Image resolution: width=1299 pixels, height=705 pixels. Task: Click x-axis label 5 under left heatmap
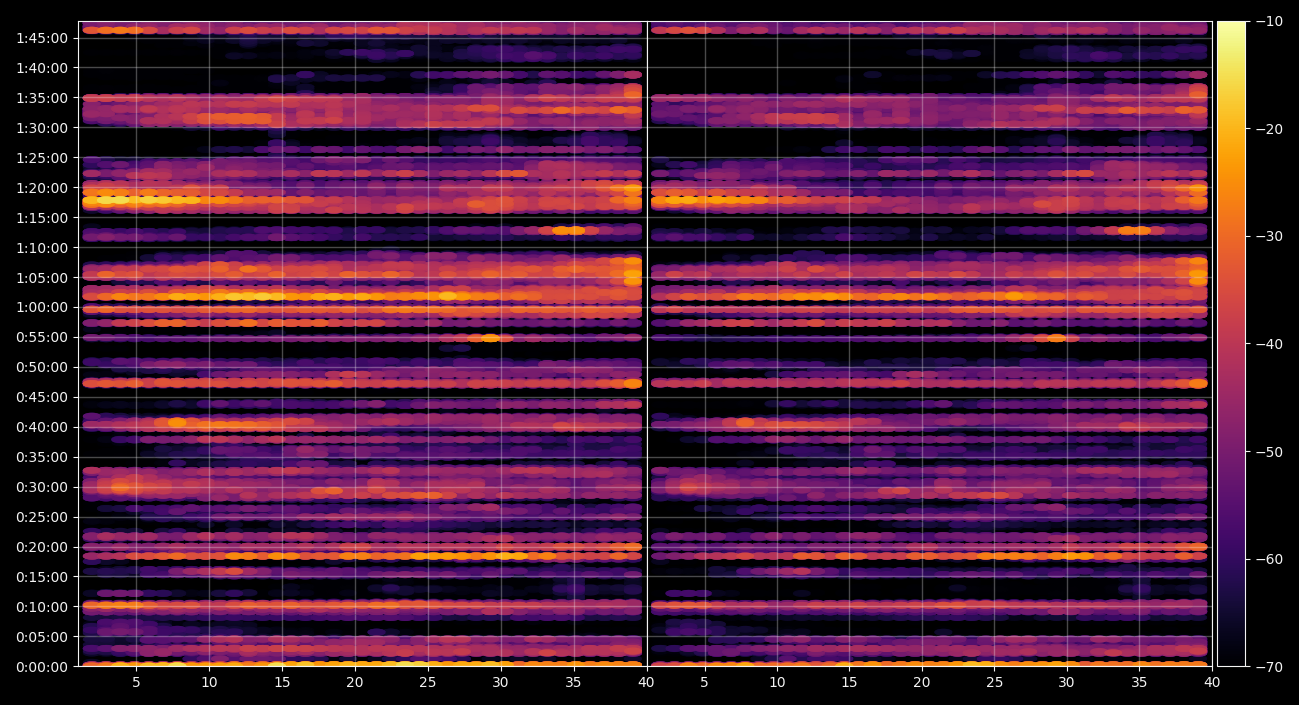pyautogui.click(x=136, y=682)
